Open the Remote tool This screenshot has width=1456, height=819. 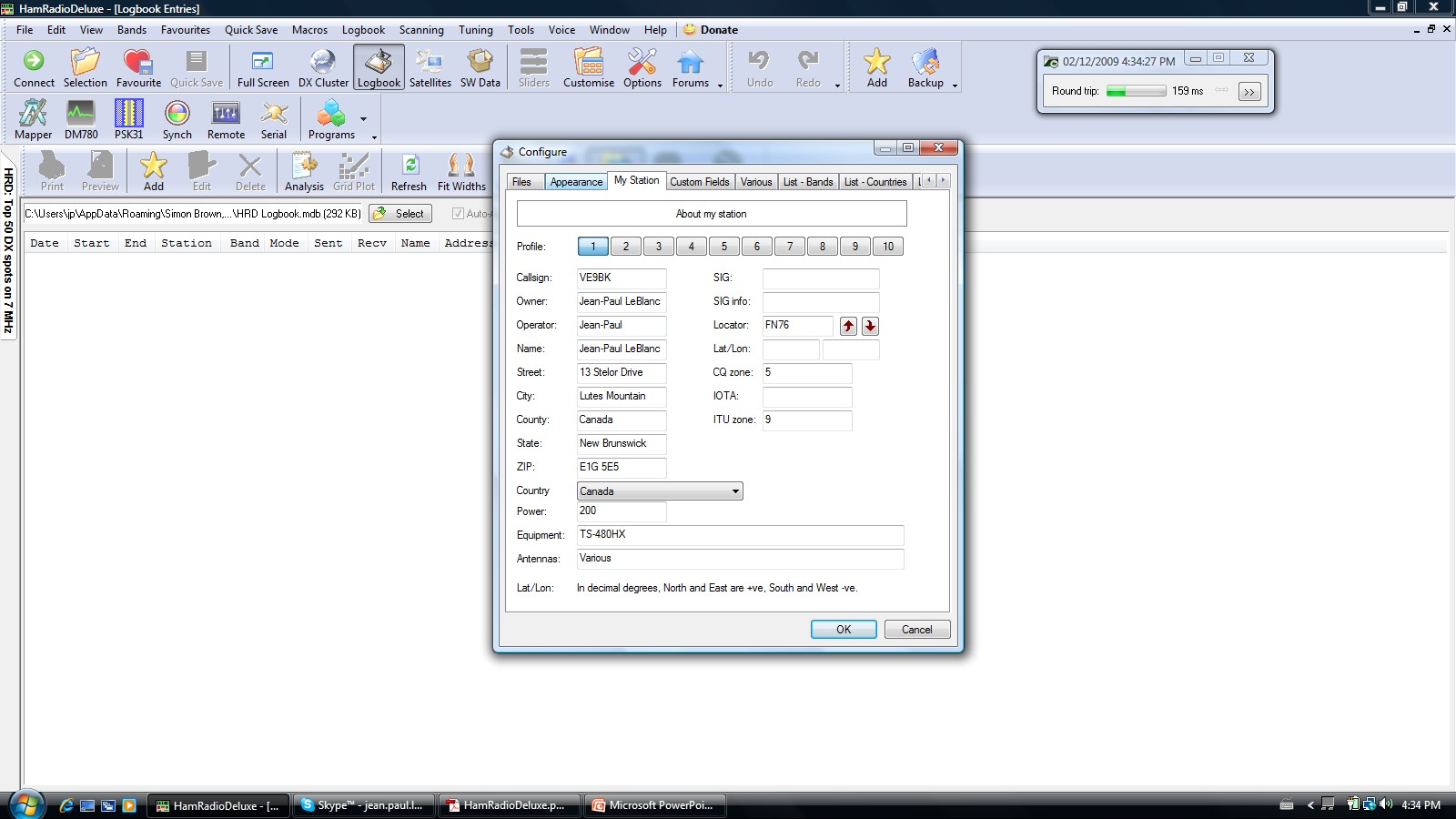(x=226, y=120)
